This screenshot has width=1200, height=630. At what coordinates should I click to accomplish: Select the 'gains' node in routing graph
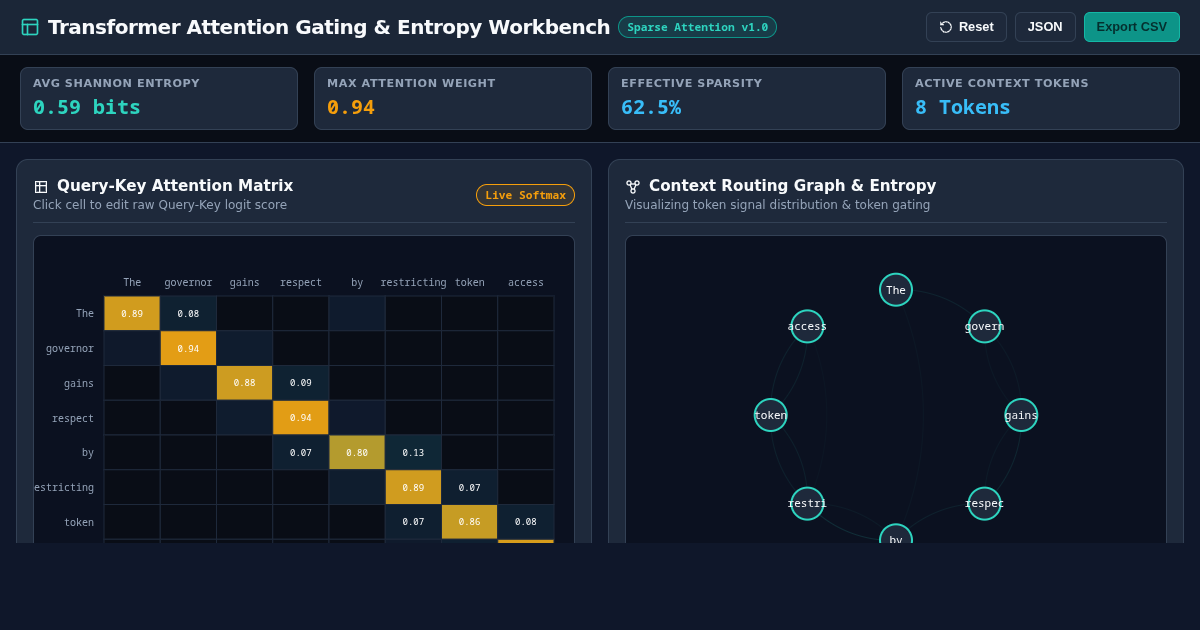[x=1021, y=415]
